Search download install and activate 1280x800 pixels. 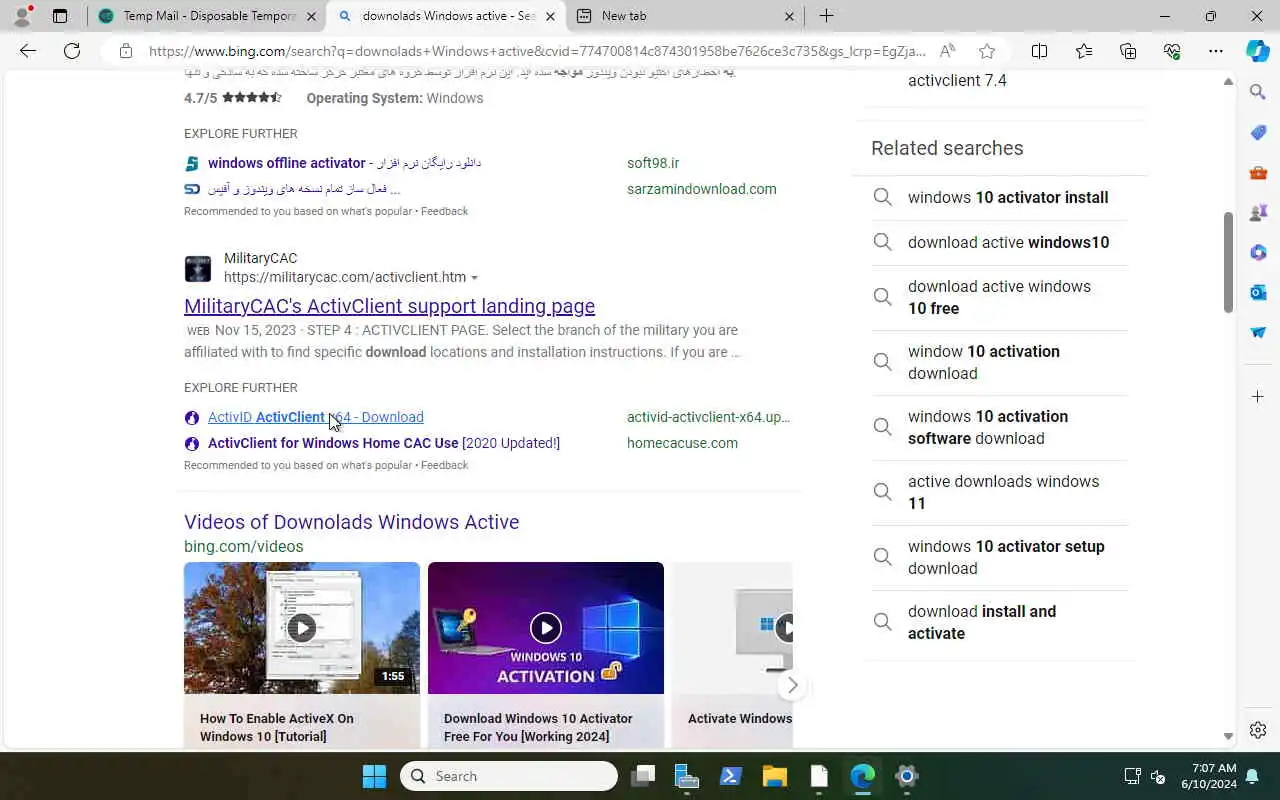click(1000, 622)
